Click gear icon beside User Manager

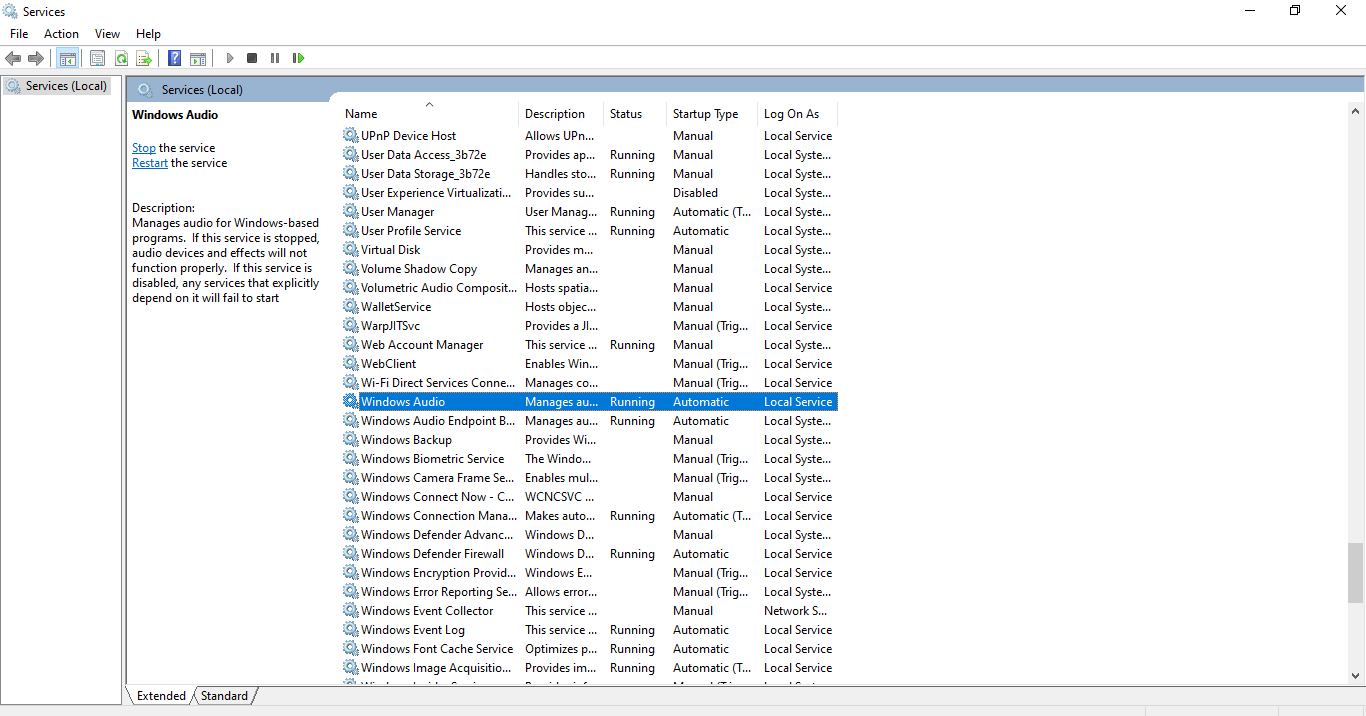pos(350,211)
